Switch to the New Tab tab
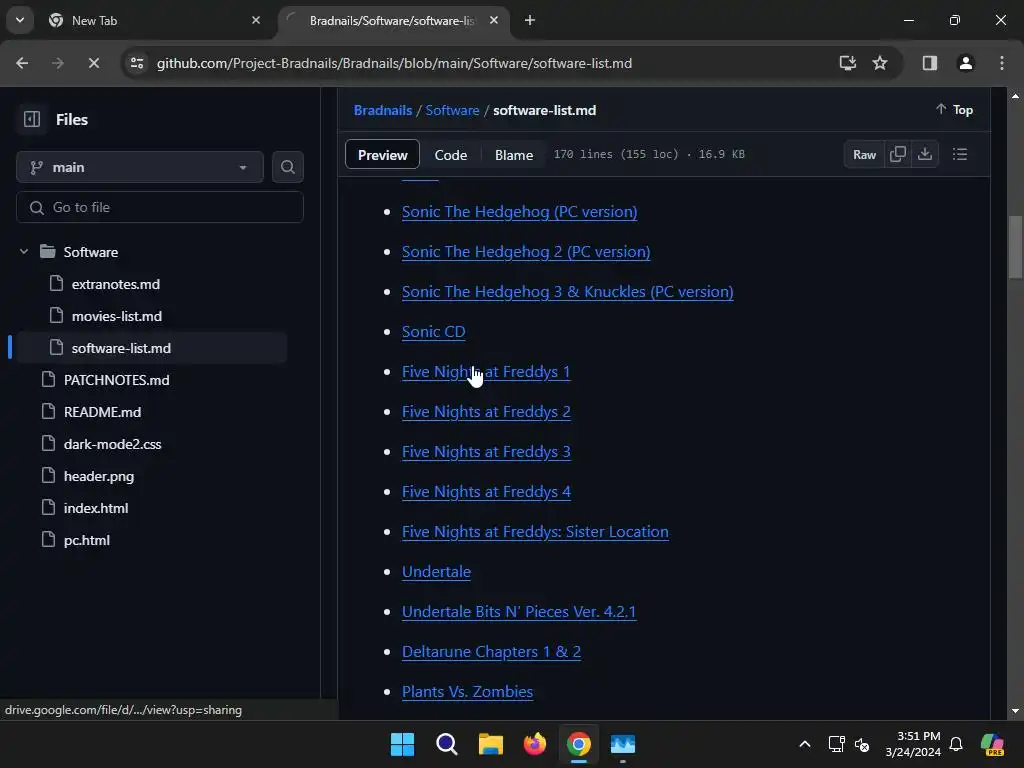1024x768 pixels. (153, 21)
